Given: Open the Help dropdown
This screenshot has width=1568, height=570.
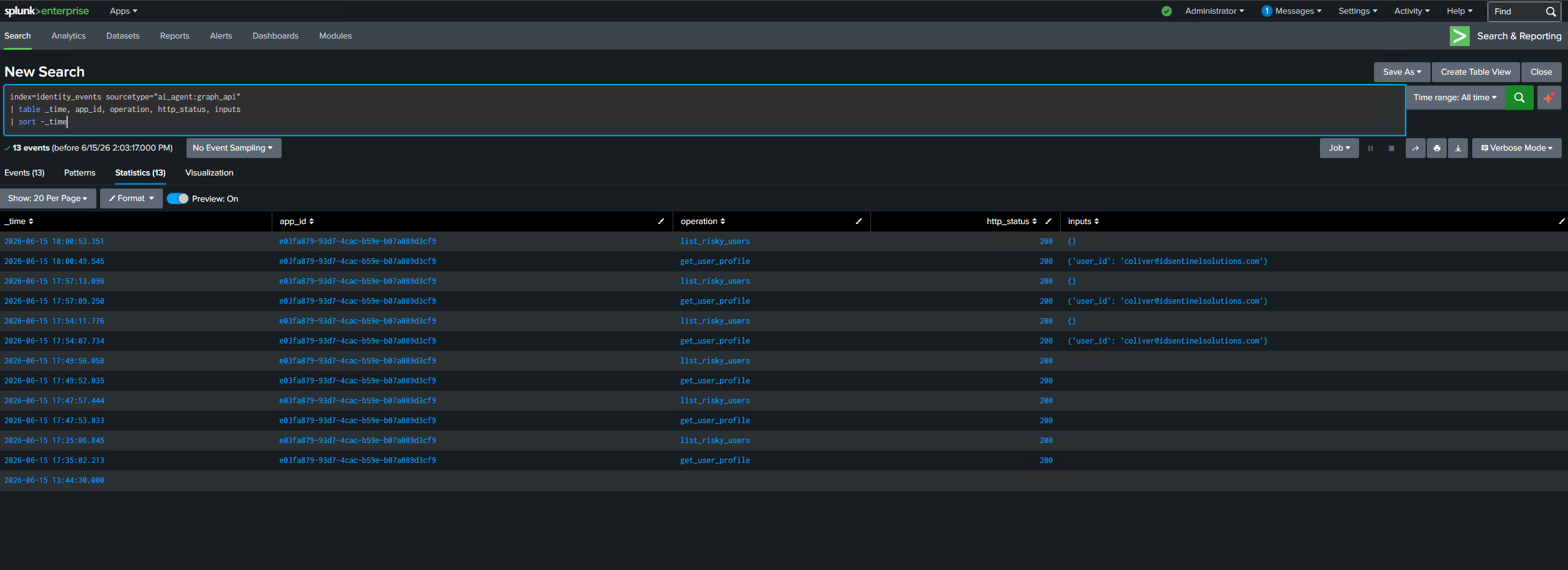Looking at the screenshot, I should 1459,11.
